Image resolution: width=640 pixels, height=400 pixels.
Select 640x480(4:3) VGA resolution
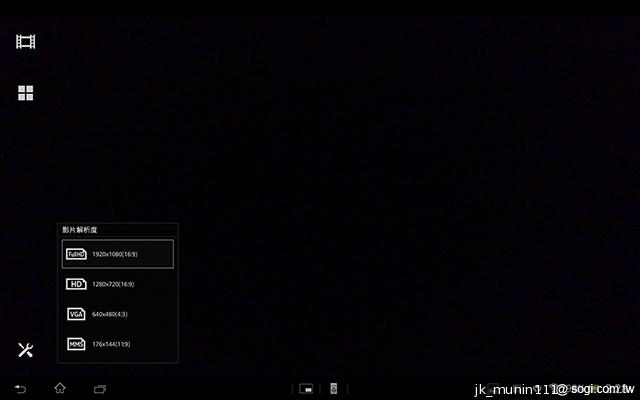click(x=118, y=314)
